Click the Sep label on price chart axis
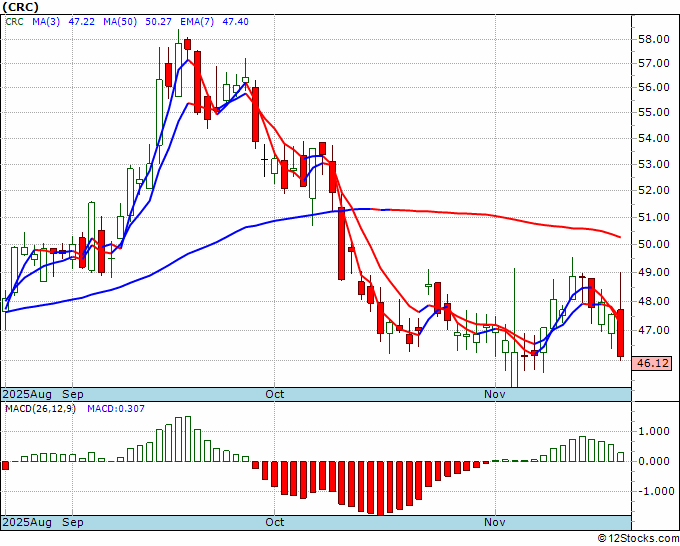This screenshot has height=546, width=680. coord(73,395)
